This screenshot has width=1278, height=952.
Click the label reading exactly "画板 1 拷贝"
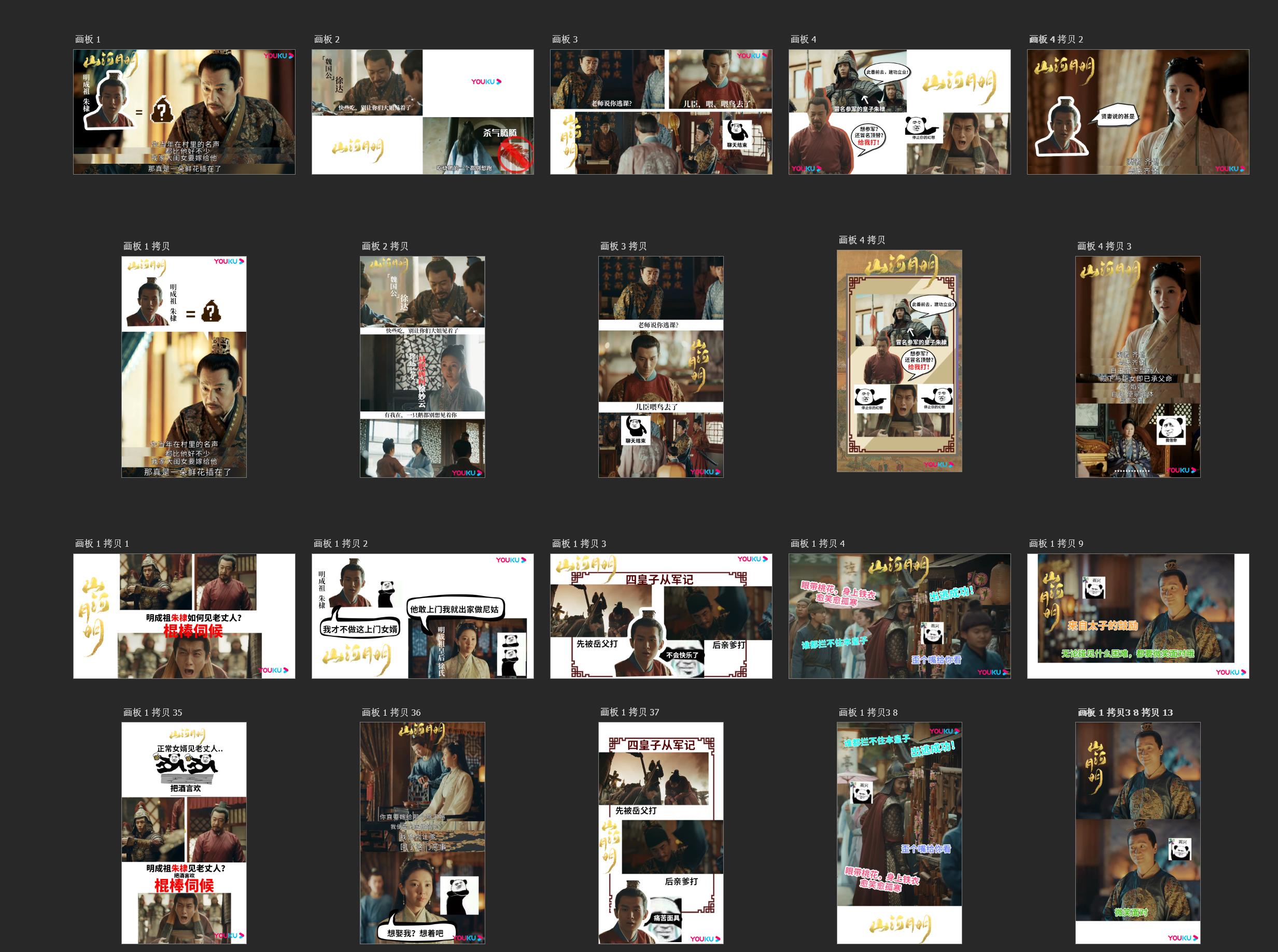tap(146, 246)
